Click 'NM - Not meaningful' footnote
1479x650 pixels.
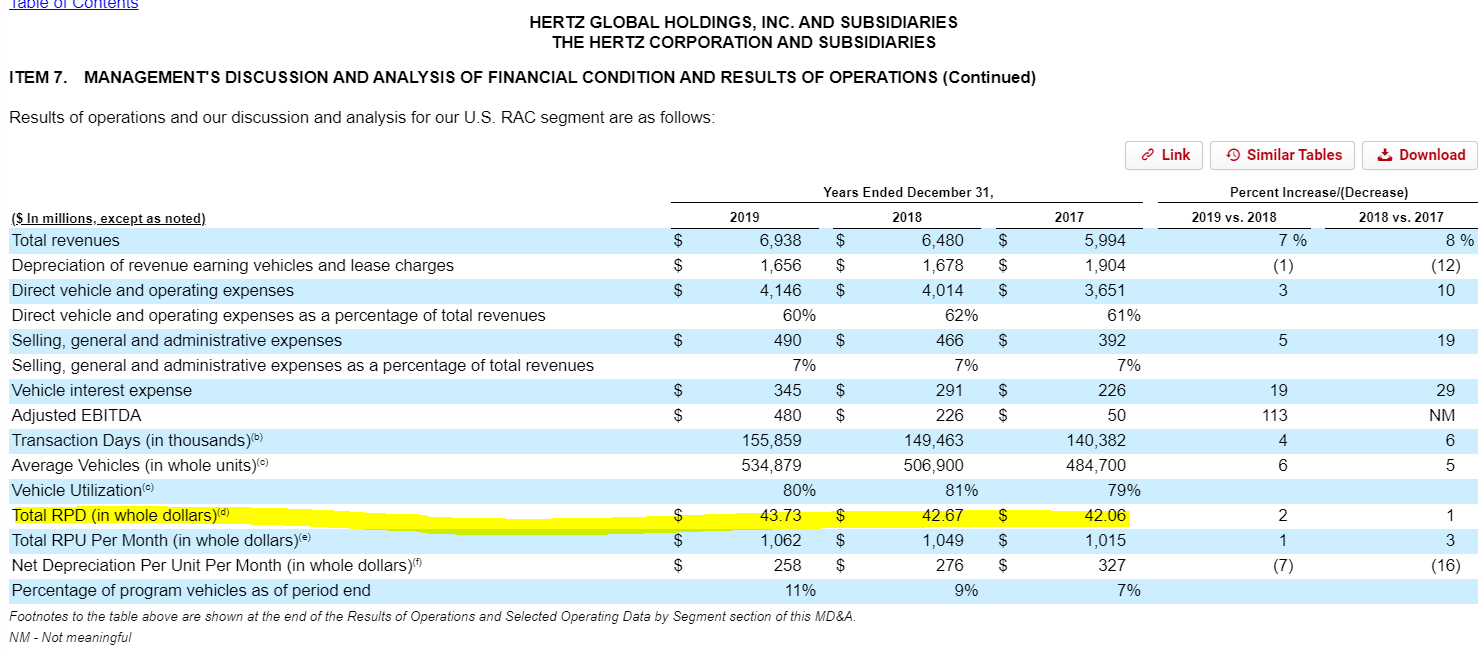(70, 637)
